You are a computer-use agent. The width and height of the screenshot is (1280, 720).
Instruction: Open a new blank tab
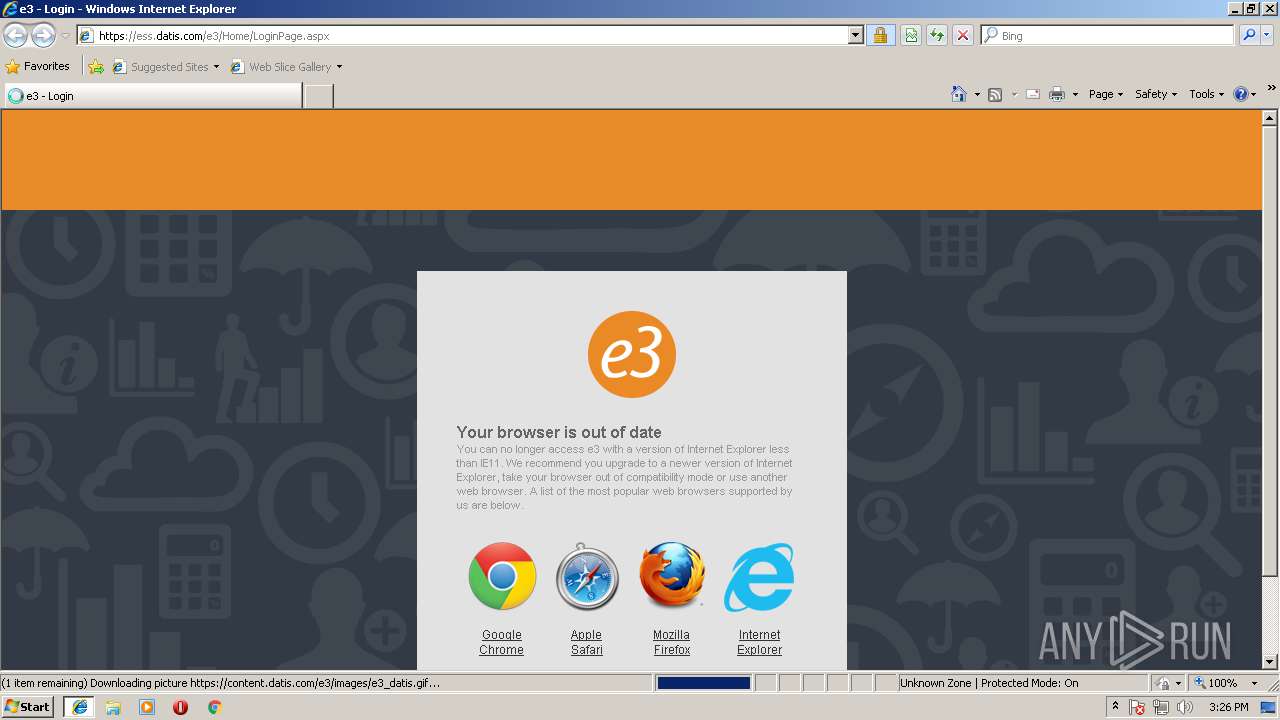coord(318,96)
